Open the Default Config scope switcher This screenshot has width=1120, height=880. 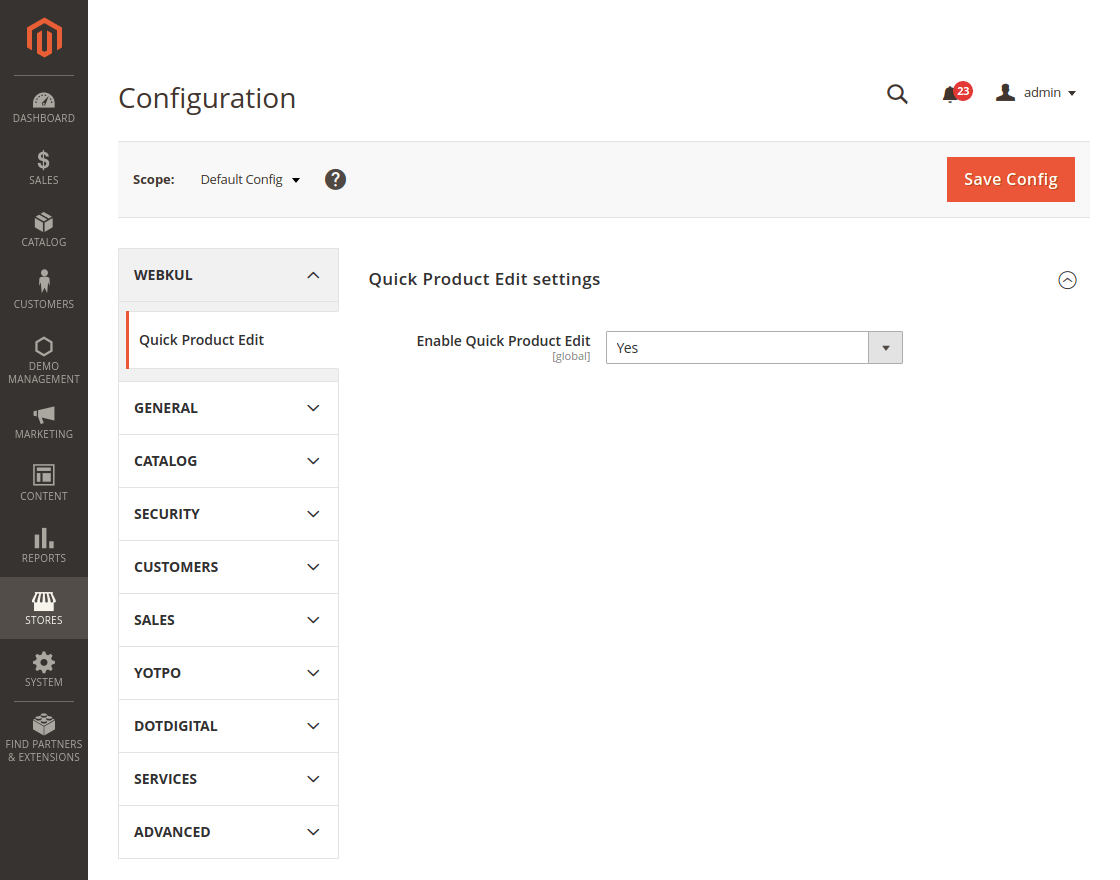250,179
